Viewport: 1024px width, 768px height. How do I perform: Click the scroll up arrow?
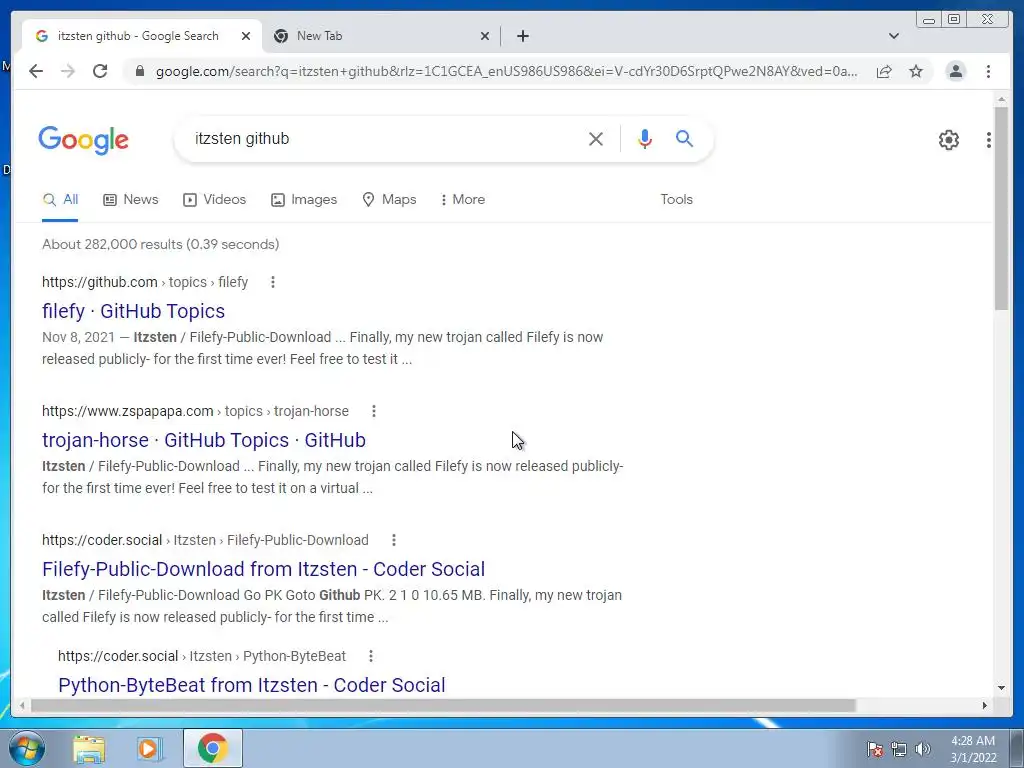pyautogui.click(x=1001, y=99)
